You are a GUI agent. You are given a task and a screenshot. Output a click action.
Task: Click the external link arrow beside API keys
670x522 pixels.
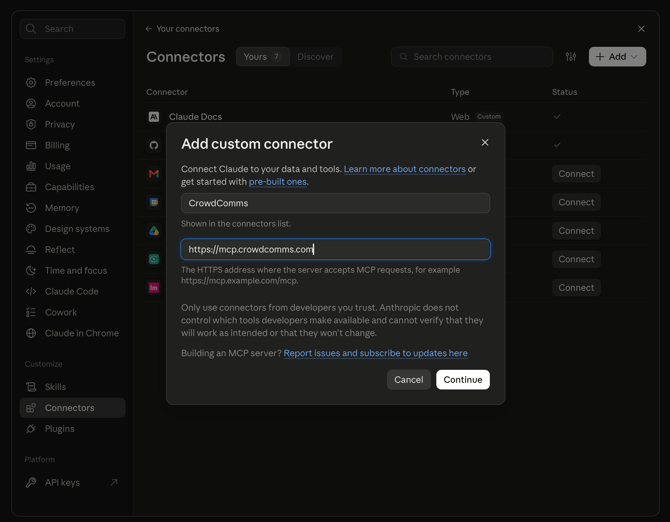(x=114, y=482)
